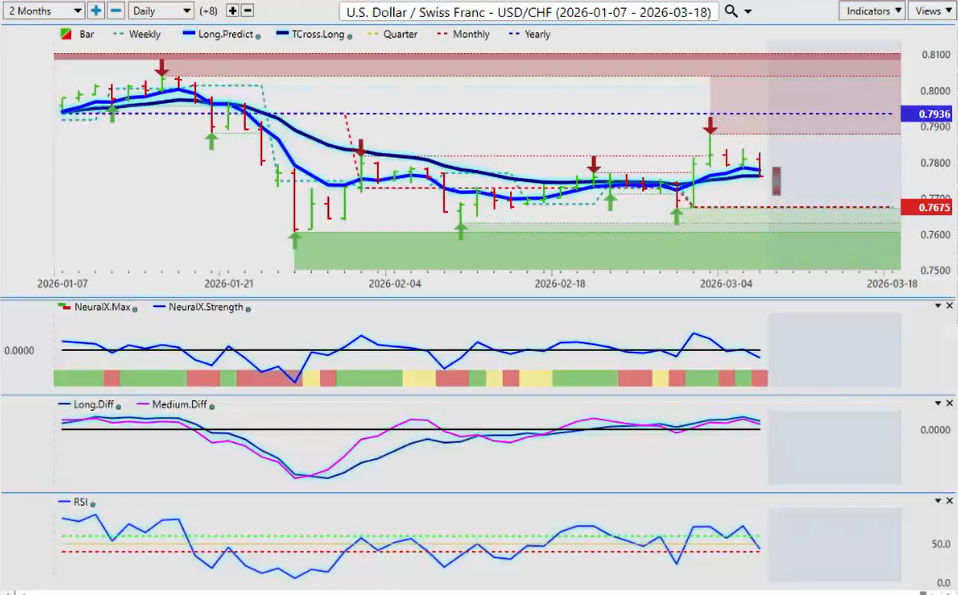Open the Daily interval dropdown
The height and width of the screenshot is (595, 958).
click(x=160, y=11)
